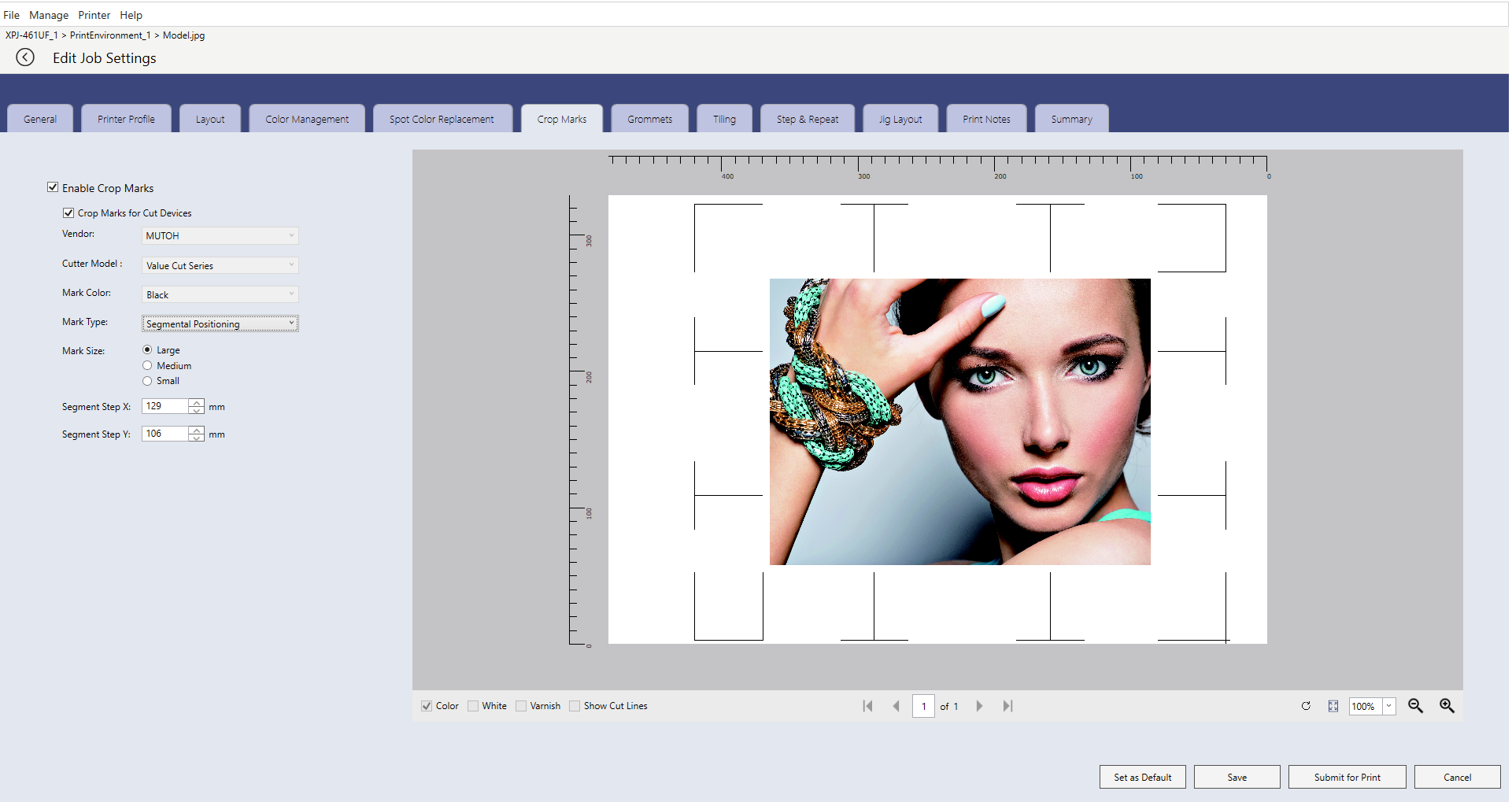
Task: Fit preview to window
Action: coord(1333,706)
